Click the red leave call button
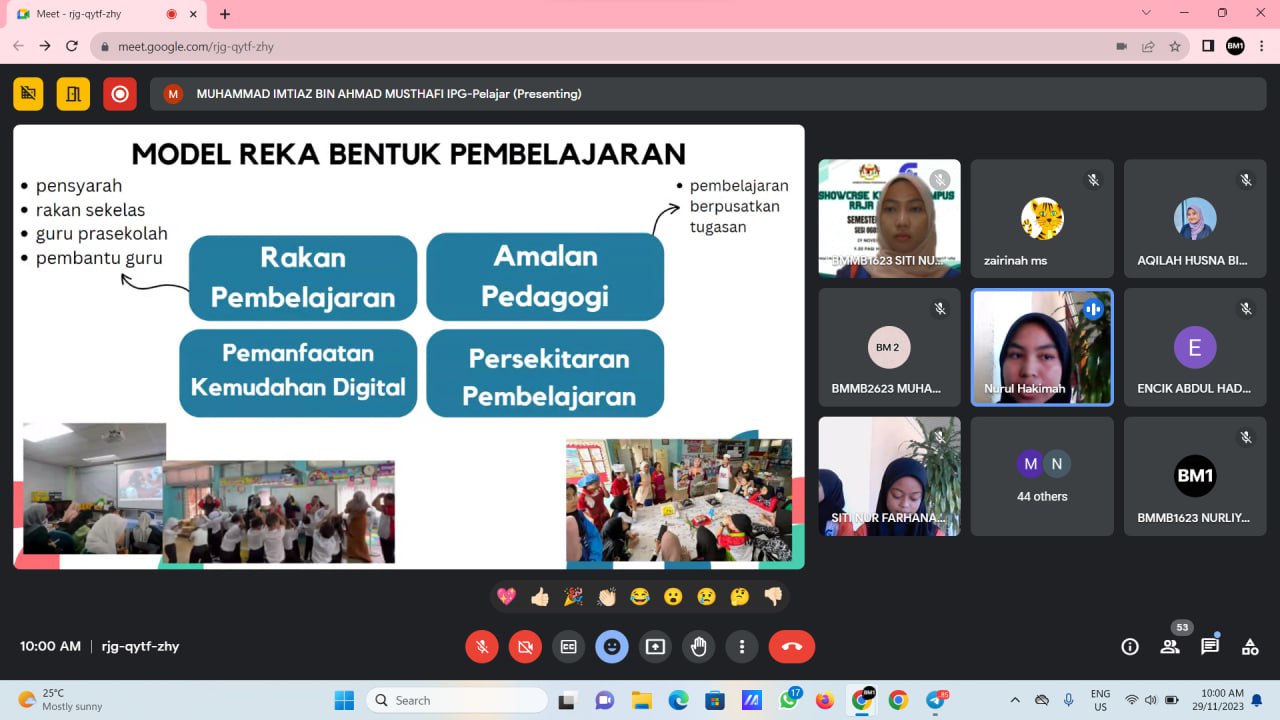 pyautogui.click(x=791, y=647)
